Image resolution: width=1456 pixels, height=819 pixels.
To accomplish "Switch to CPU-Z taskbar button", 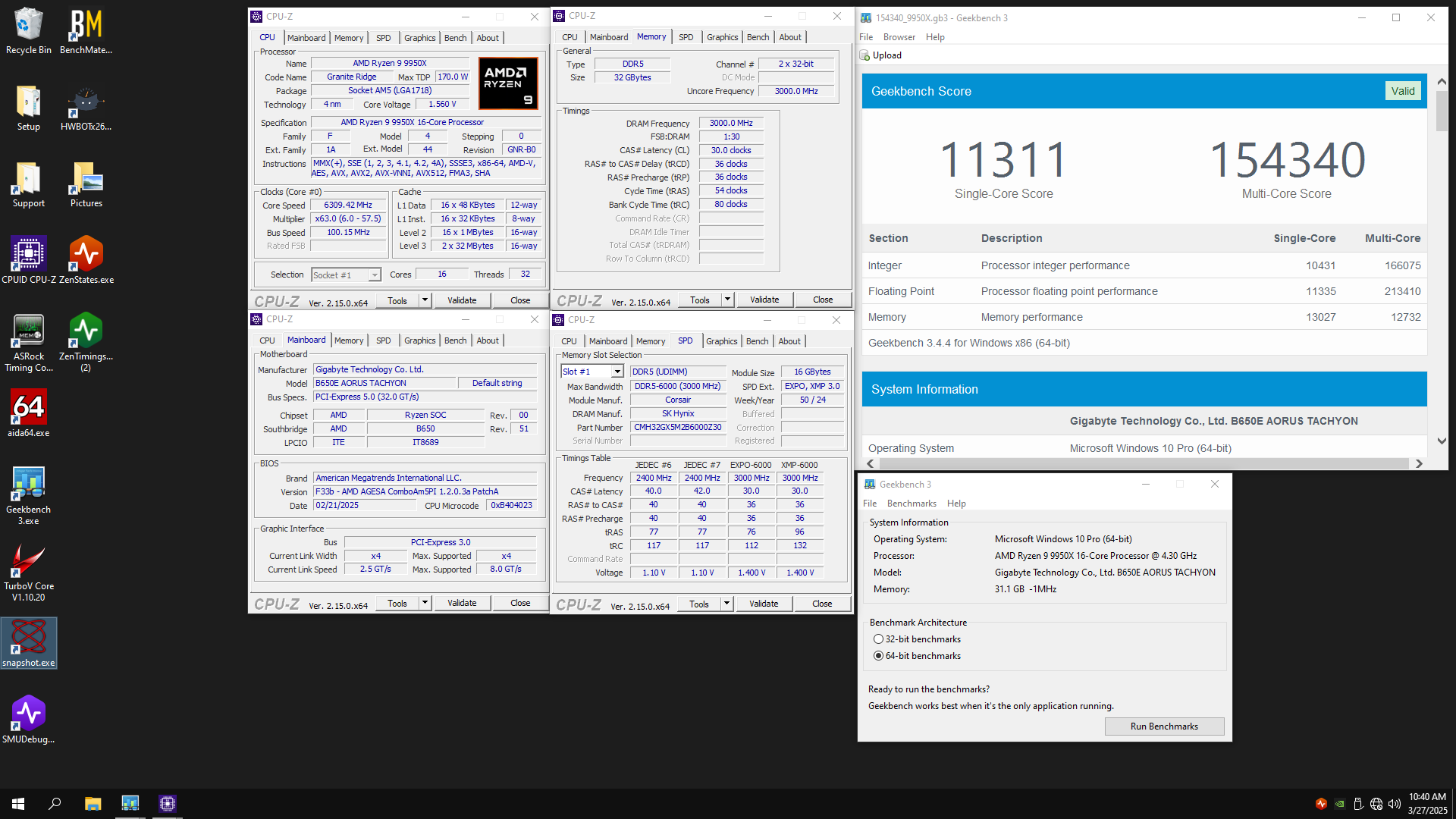I will coord(168,804).
